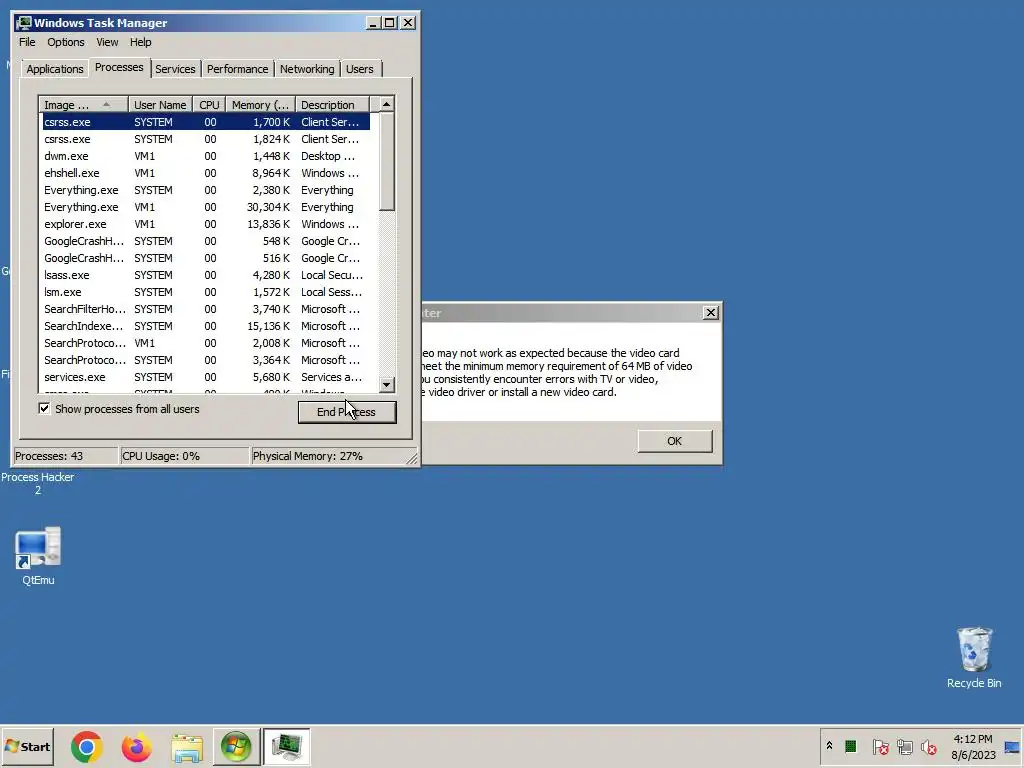This screenshot has height=768, width=1024.
Task: Open Google Chrome from the taskbar
Action: pyautogui.click(x=87, y=746)
